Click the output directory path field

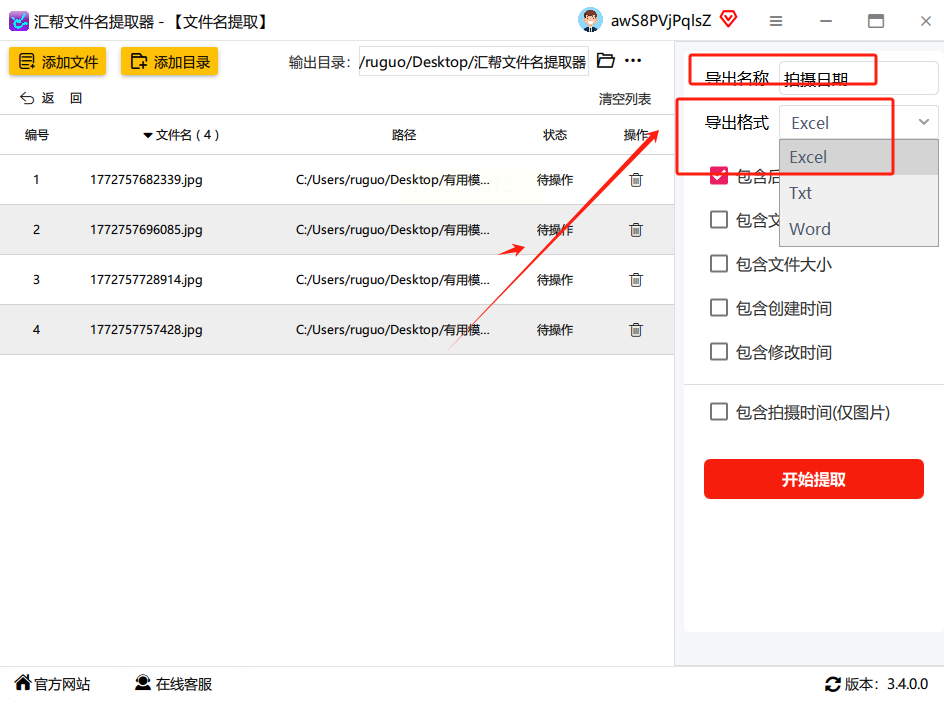click(474, 61)
